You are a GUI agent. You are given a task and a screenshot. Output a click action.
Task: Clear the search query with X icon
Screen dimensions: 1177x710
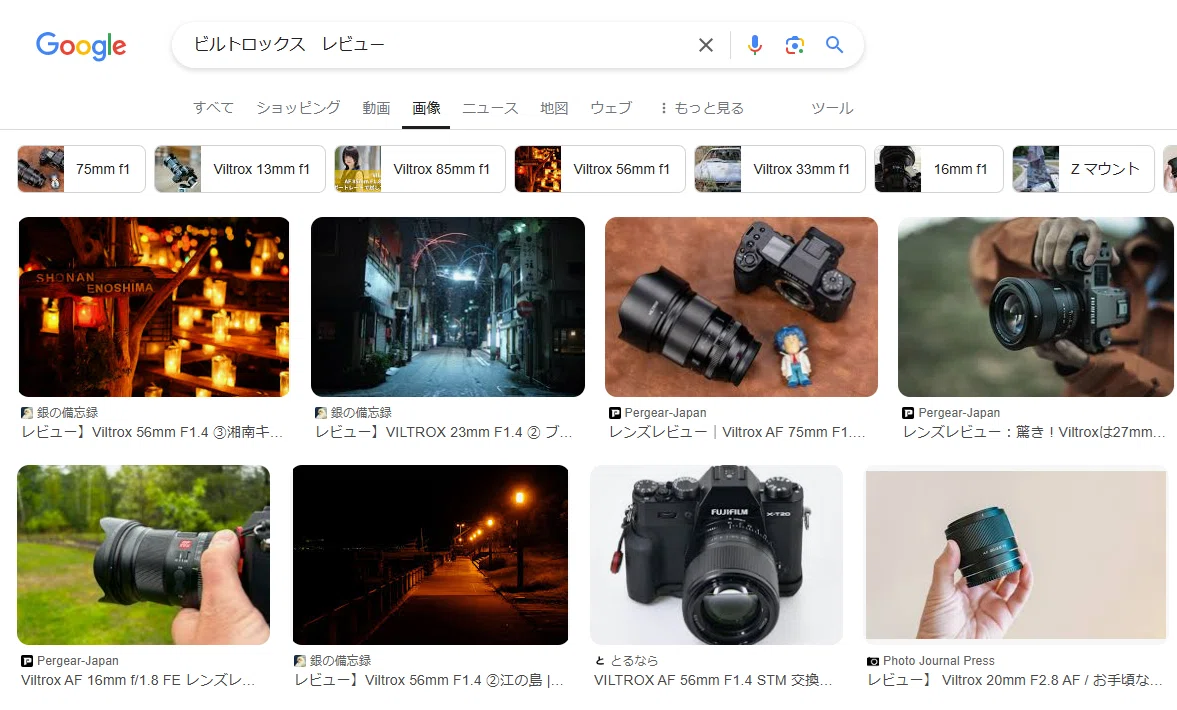click(x=706, y=45)
